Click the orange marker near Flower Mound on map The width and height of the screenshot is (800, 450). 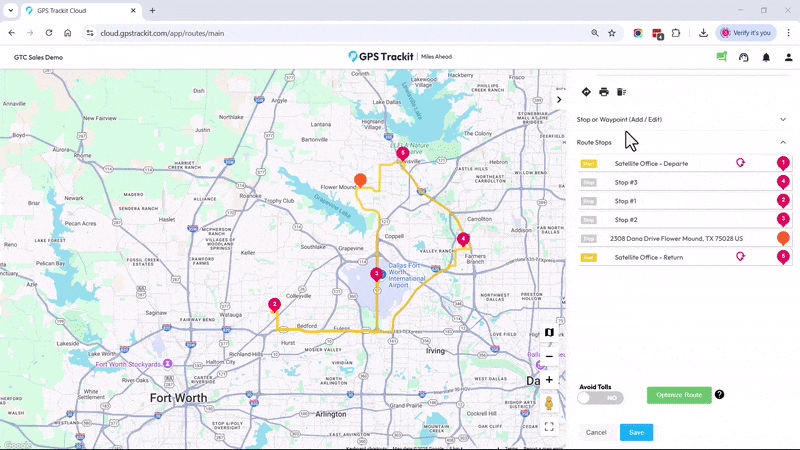360,180
